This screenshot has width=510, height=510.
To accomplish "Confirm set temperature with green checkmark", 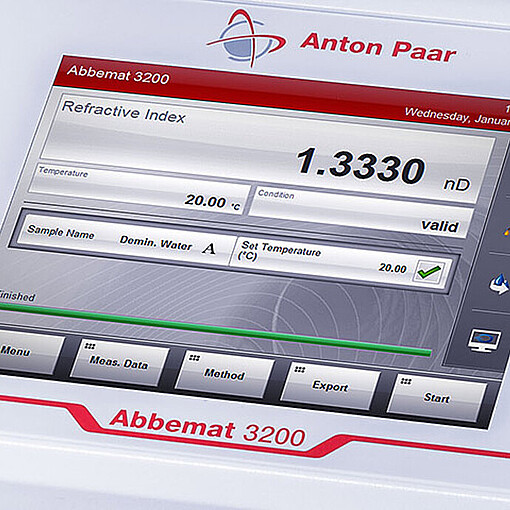I will 429,272.
